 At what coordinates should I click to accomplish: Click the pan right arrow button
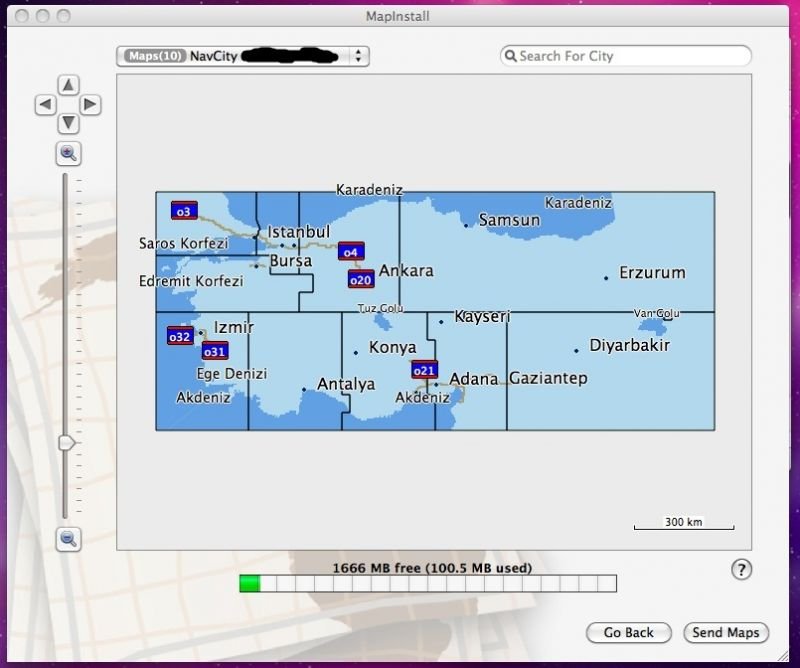[90, 104]
